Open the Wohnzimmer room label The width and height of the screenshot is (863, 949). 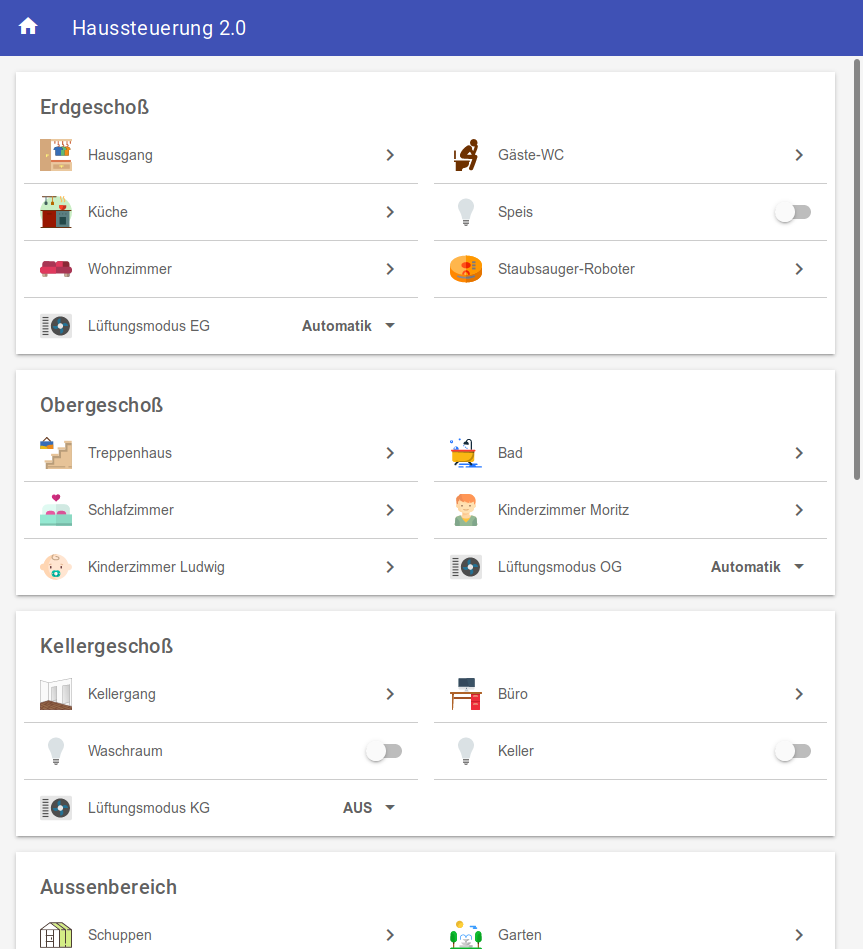pyautogui.click(x=130, y=269)
